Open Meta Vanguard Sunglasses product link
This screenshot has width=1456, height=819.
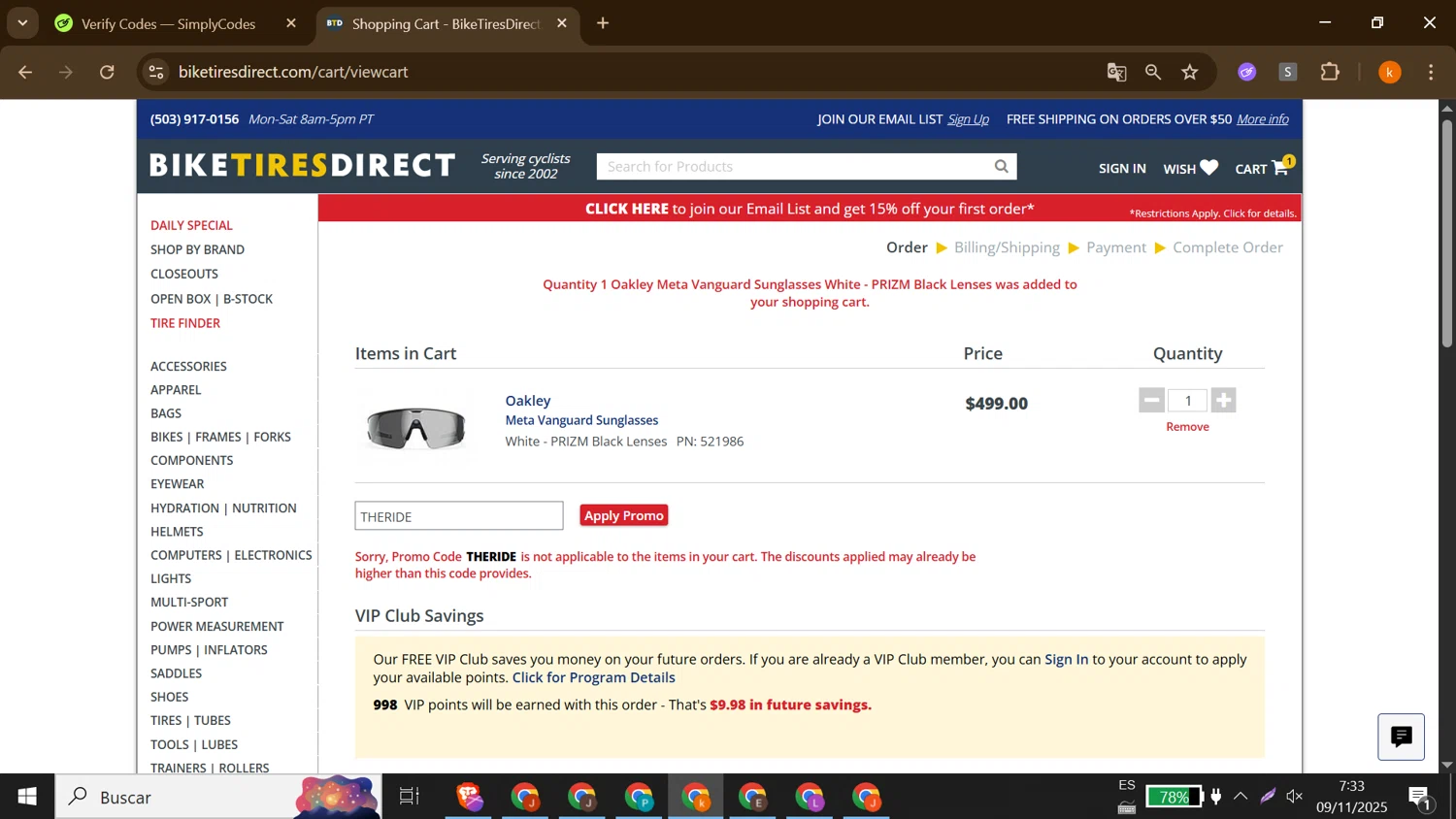click(581, 420)
